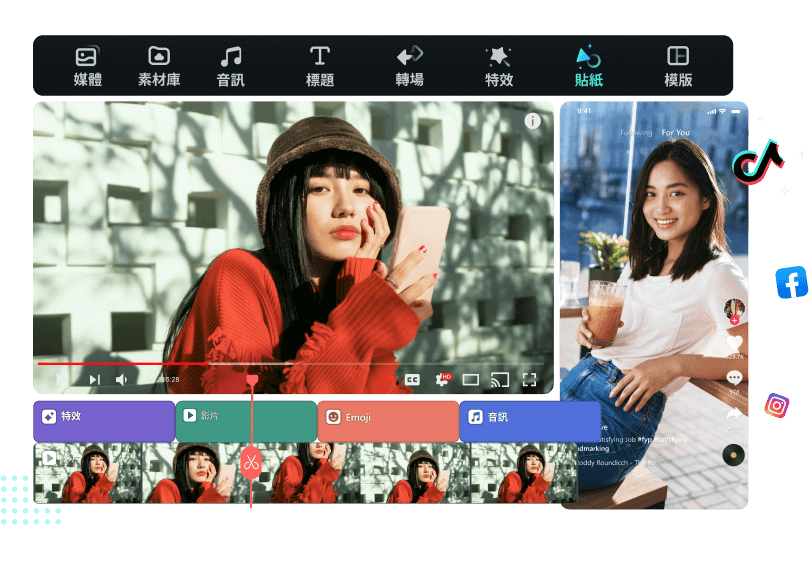Tap the heart like icon on TikTok preview
This screenshot has height=561, width=810.
click(734, 343)
